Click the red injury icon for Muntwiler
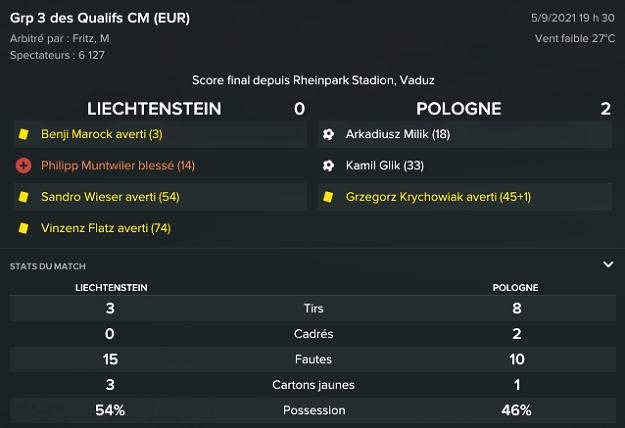 (22, 166)
